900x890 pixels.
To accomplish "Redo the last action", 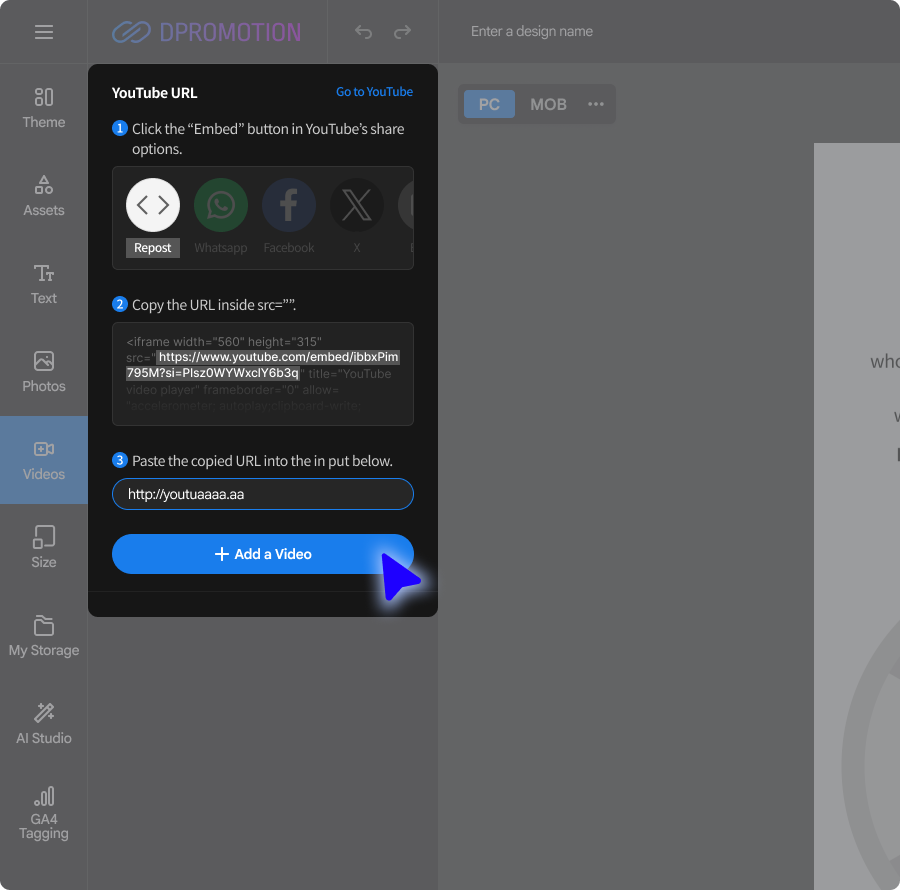I will point(402,32).
